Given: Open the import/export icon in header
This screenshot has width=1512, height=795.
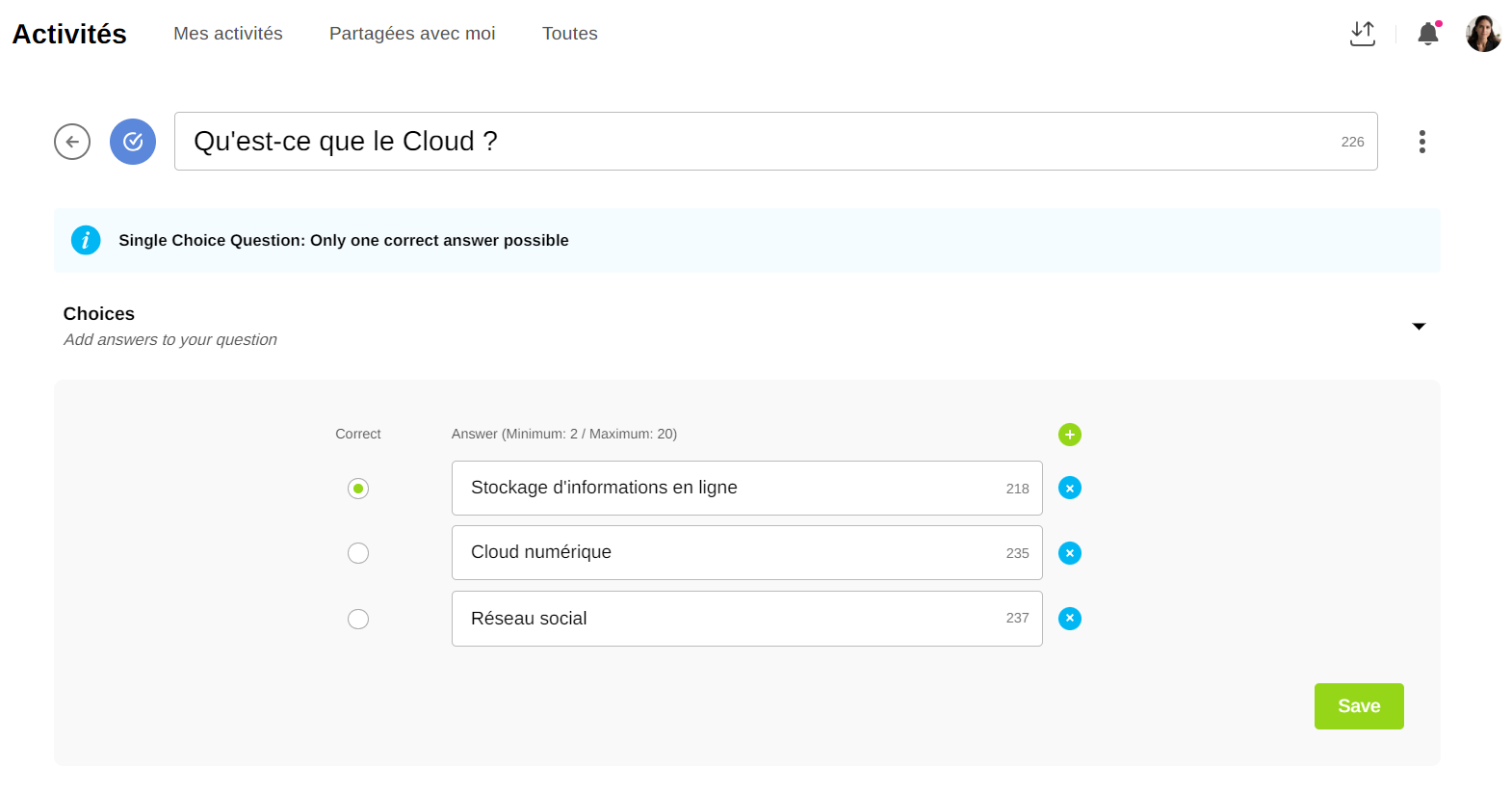Looking at the screenshot, I should click(x=1362, y=34).
